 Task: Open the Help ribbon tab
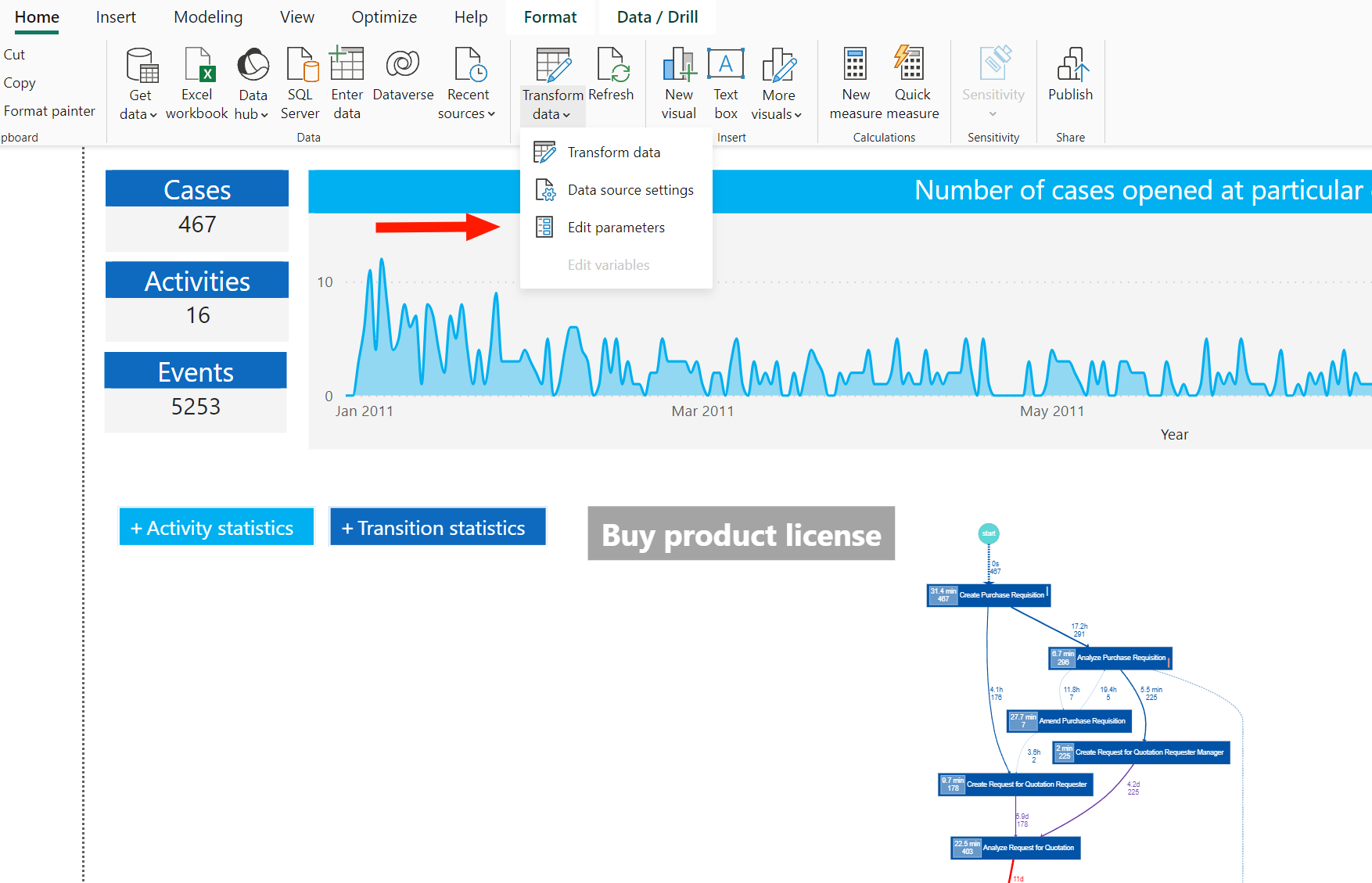471,17
